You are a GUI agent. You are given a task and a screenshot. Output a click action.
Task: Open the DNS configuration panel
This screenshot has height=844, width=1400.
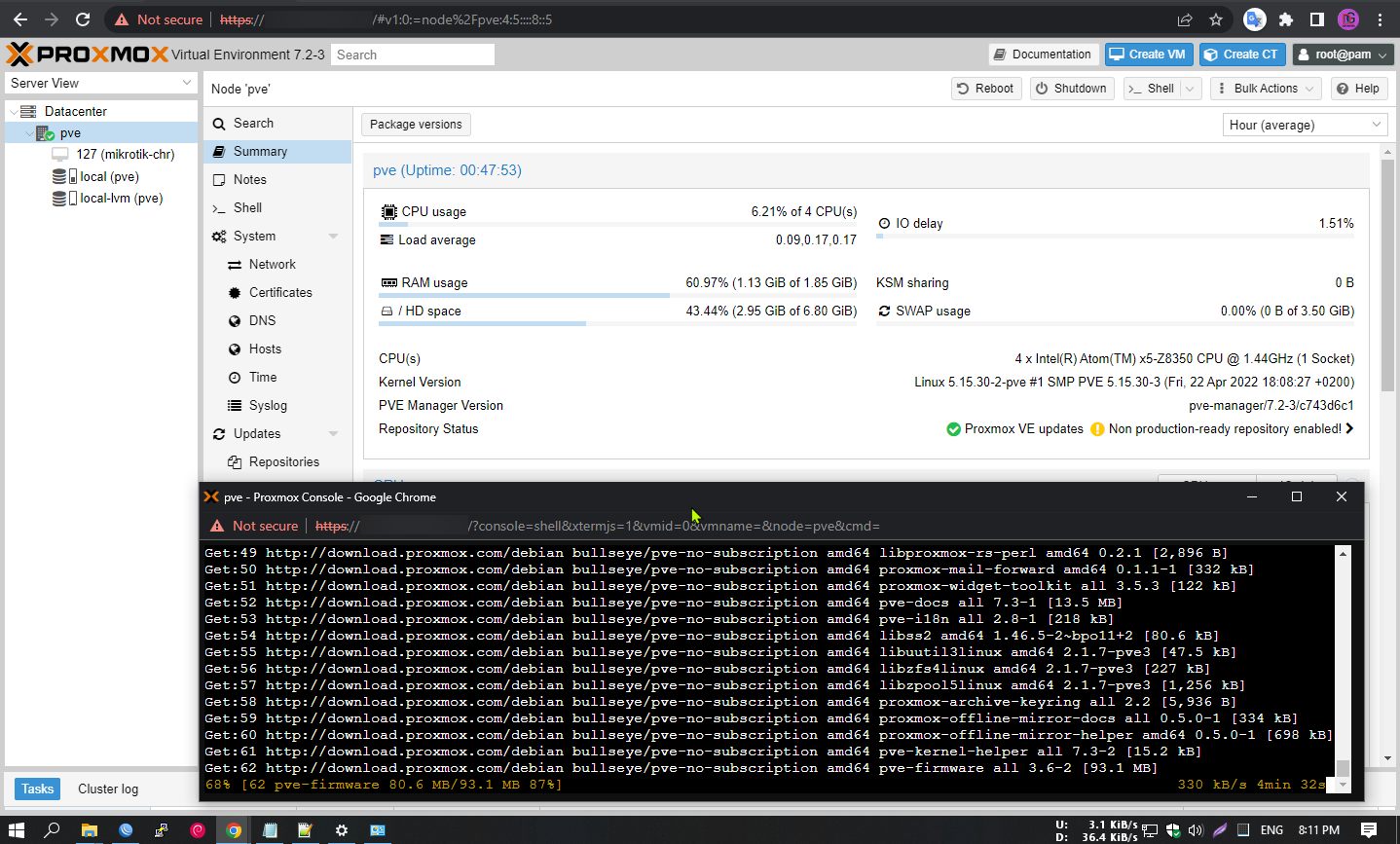click(x=261, y=320)
